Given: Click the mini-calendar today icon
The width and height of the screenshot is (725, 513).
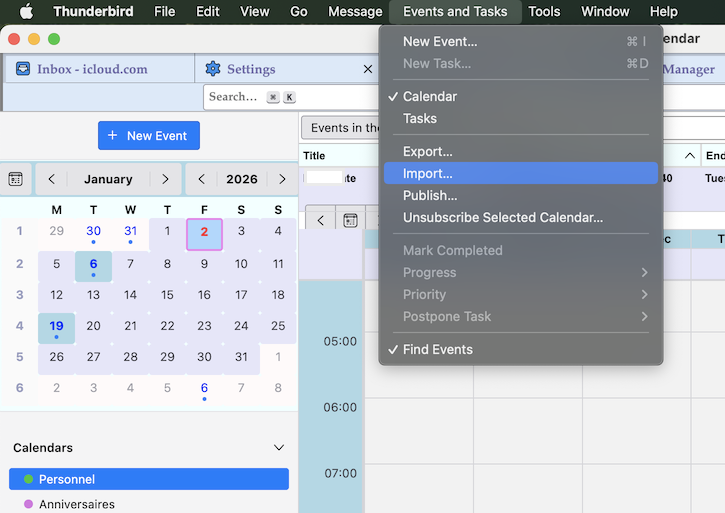Looking at the screenshot, I should point(16,179).
